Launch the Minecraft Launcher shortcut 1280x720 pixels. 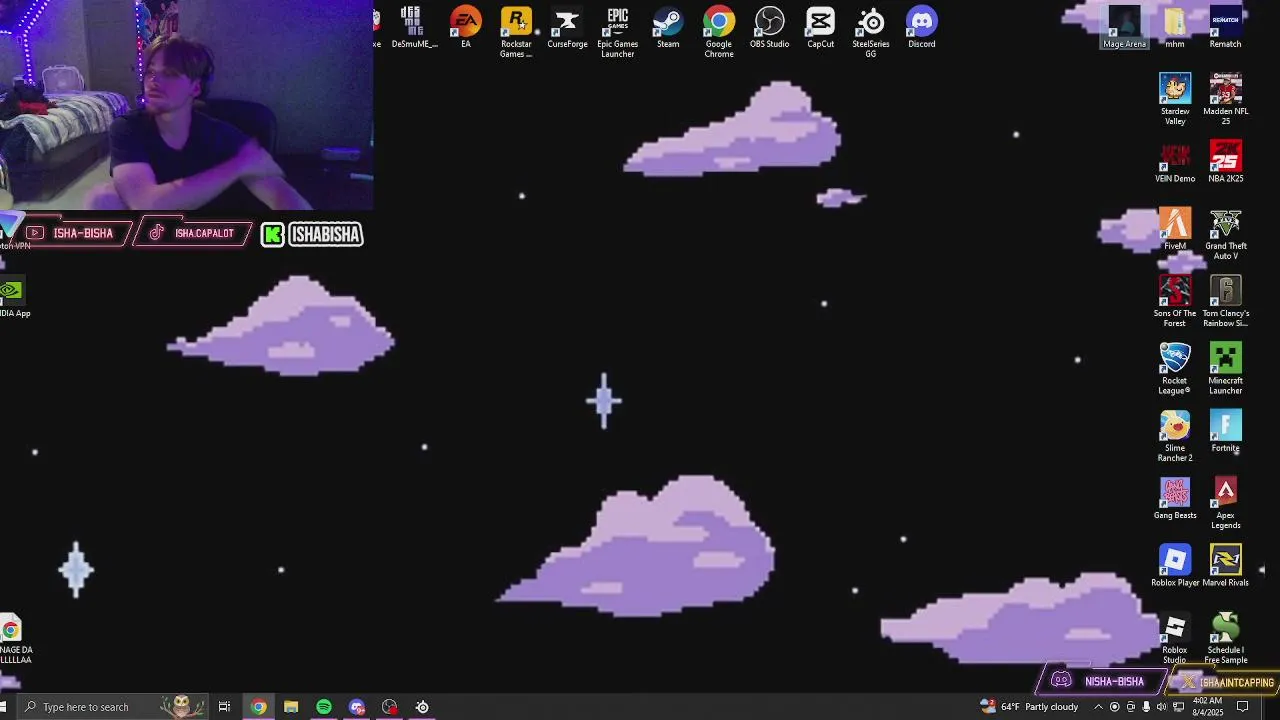click(1225, 368)
